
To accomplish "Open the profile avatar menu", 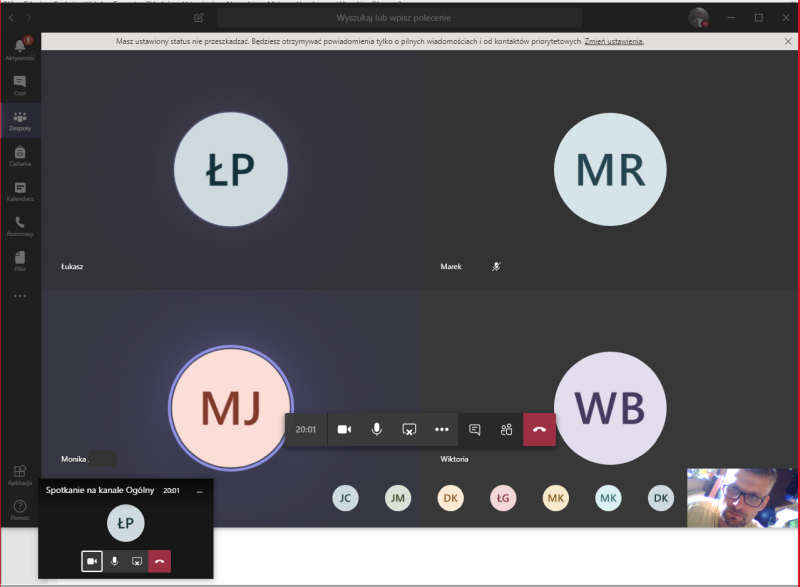I will (698, 18).
